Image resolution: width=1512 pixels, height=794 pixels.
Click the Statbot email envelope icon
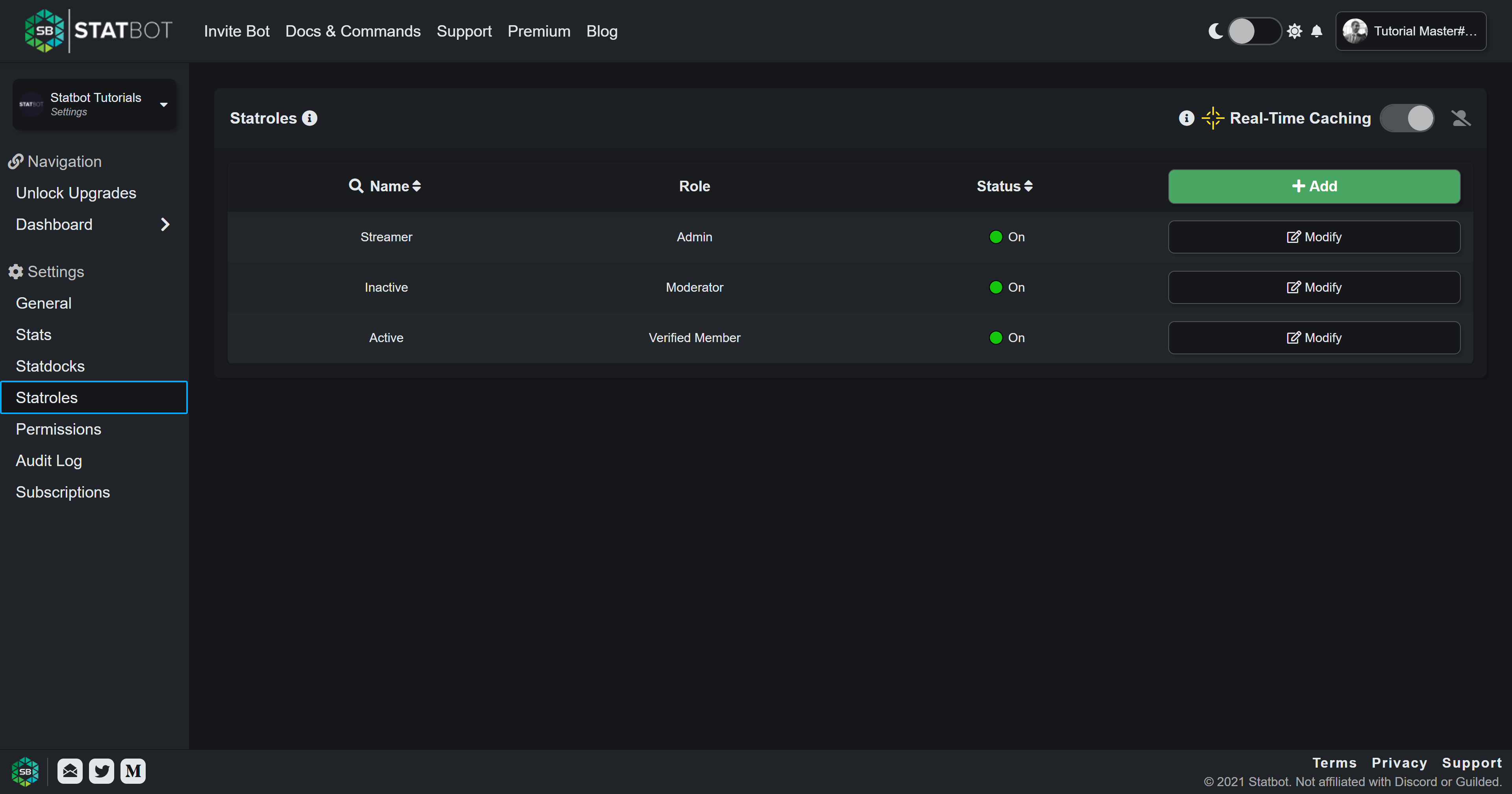70,771
